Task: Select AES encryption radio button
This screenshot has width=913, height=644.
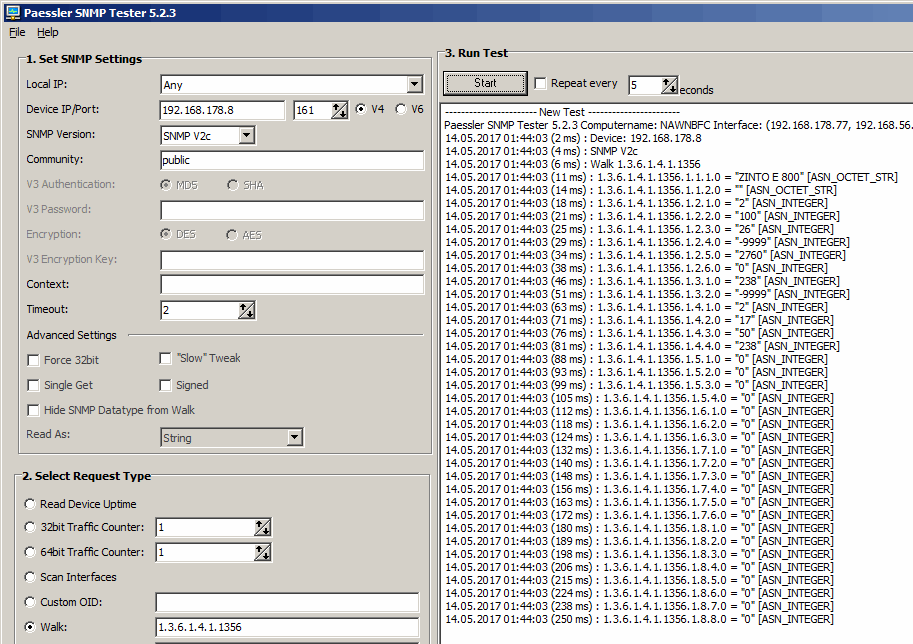Action: pos(232,235)
